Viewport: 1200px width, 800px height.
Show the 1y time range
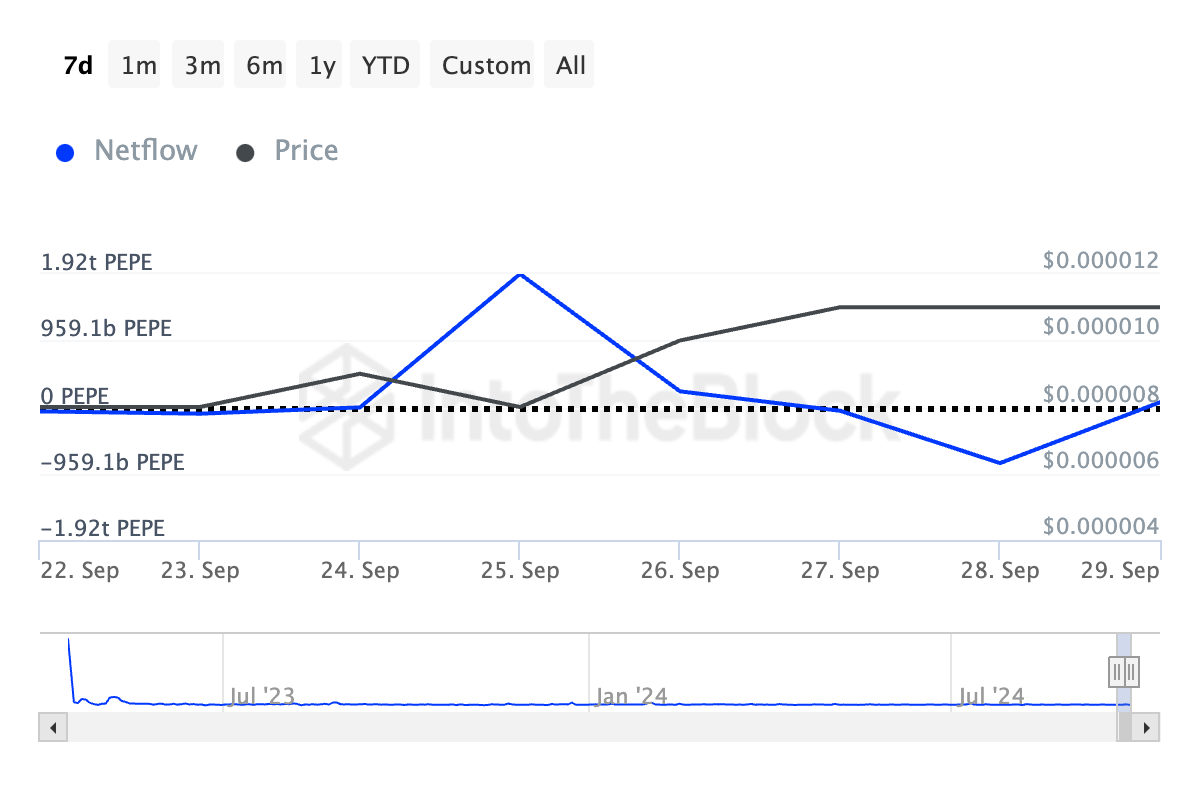322,66
